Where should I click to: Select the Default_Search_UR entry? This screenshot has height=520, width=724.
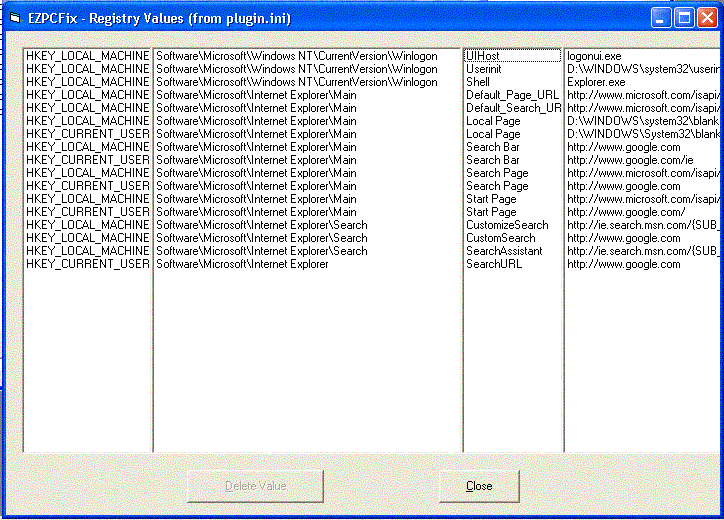tap(512, 108)
